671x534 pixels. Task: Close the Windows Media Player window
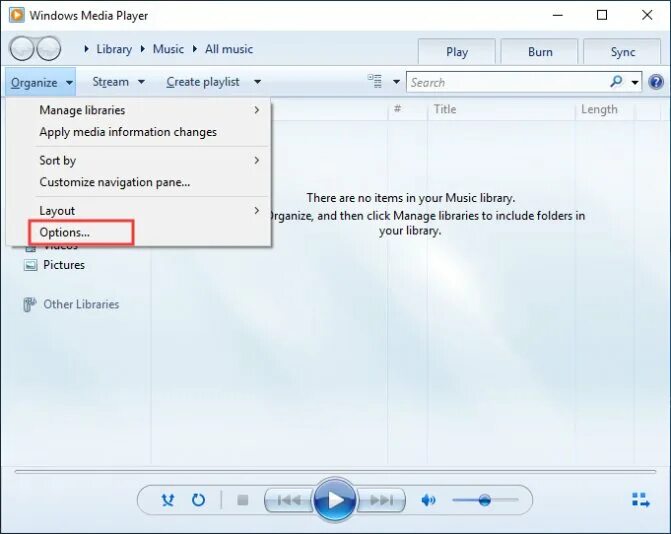pos(647,15)
